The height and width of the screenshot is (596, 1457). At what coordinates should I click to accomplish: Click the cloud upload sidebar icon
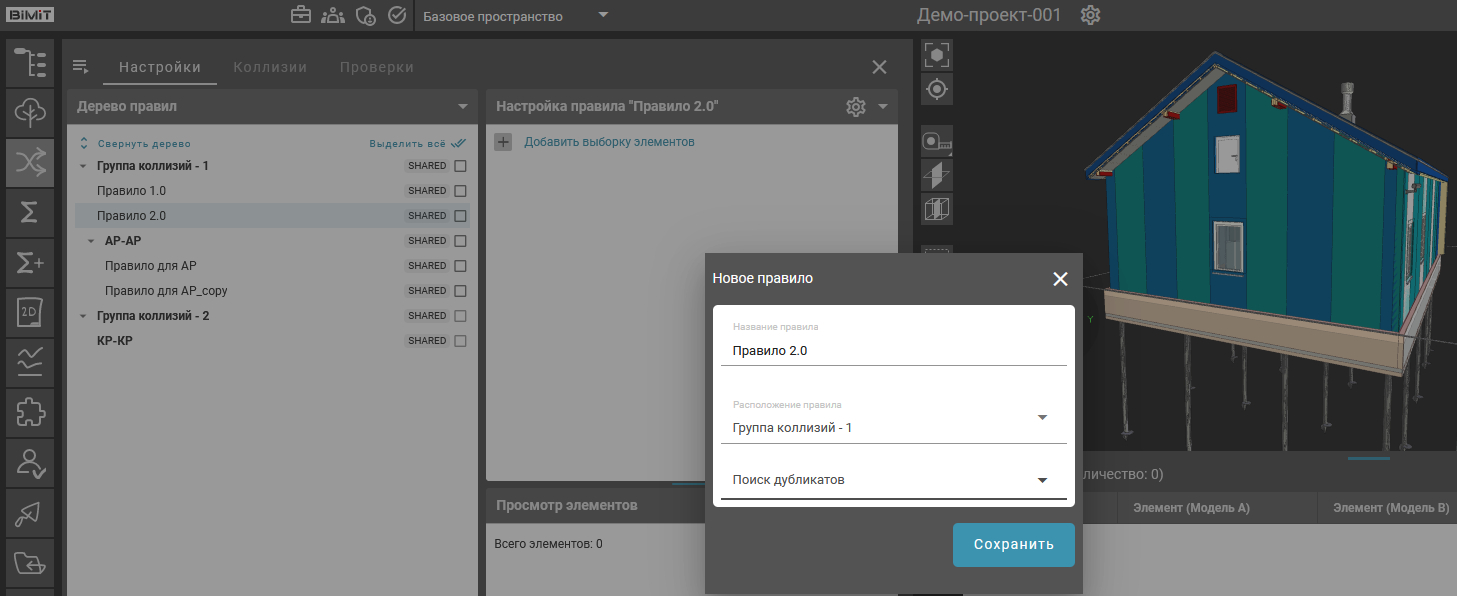pos(30,112)
